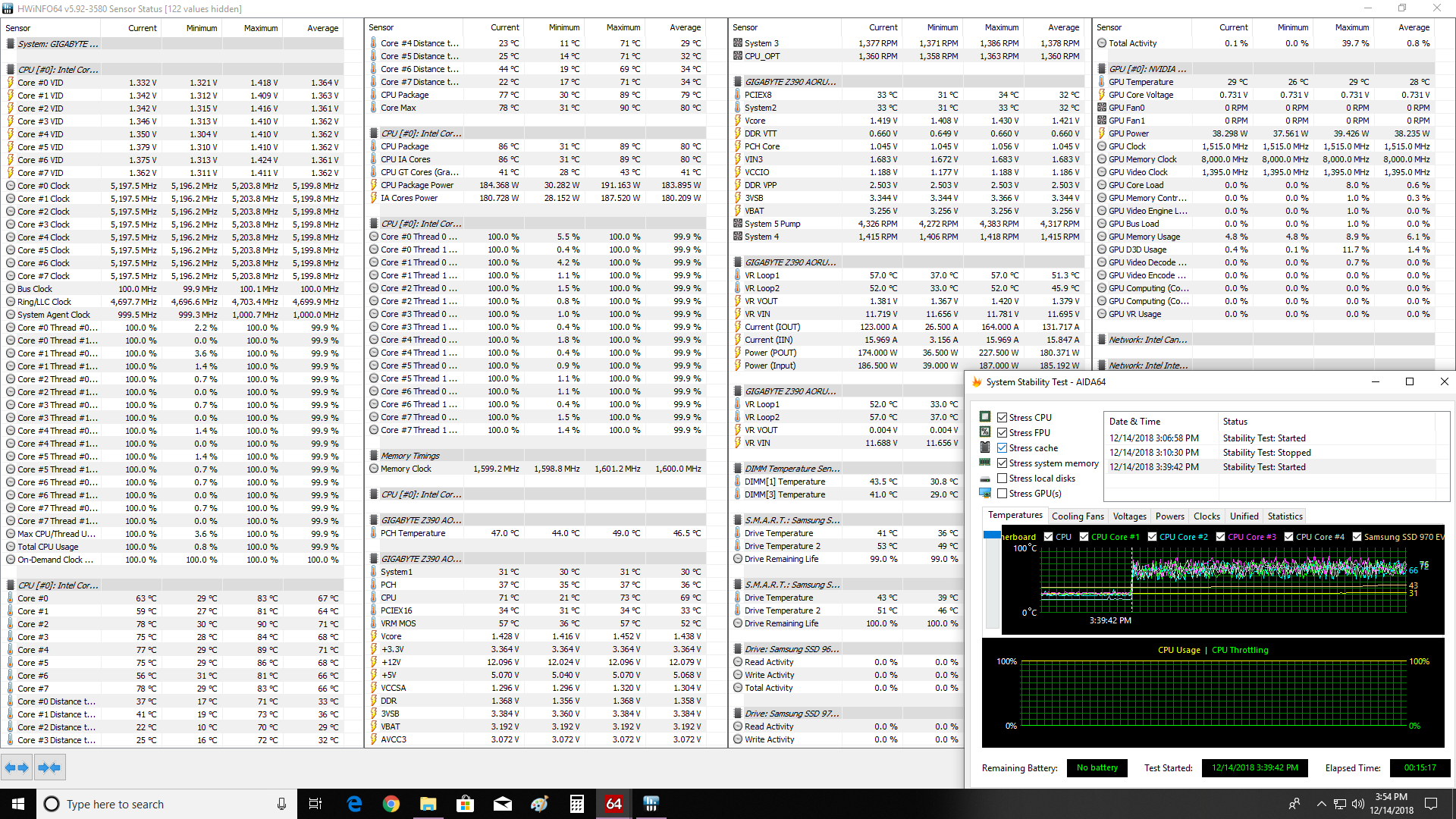Open the People icon in system tray
Screen dimensions: 1456x819
(1294, 804)
